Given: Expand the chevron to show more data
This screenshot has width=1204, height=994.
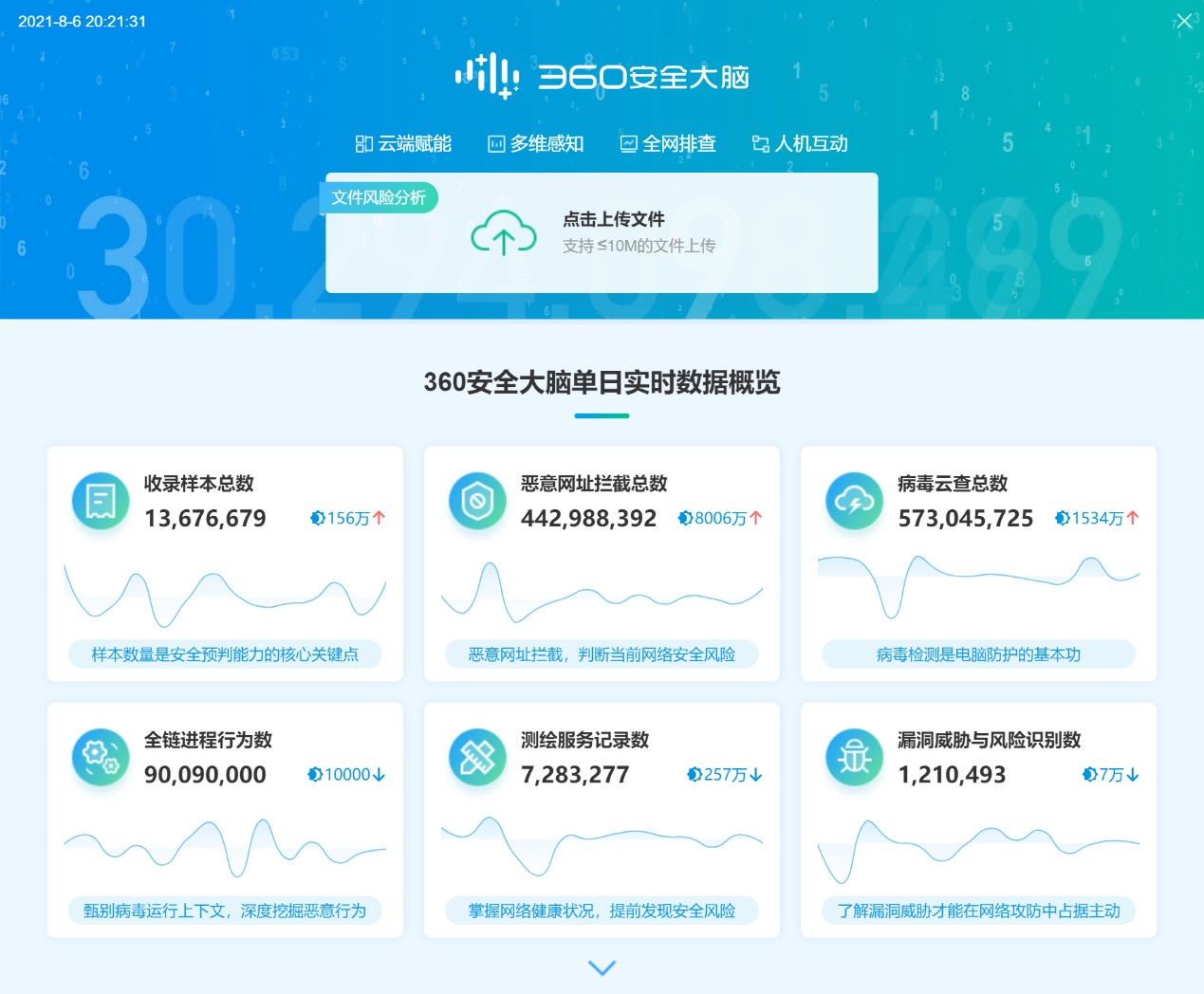Looking at the screenshot, I should [x=602, y=967].
